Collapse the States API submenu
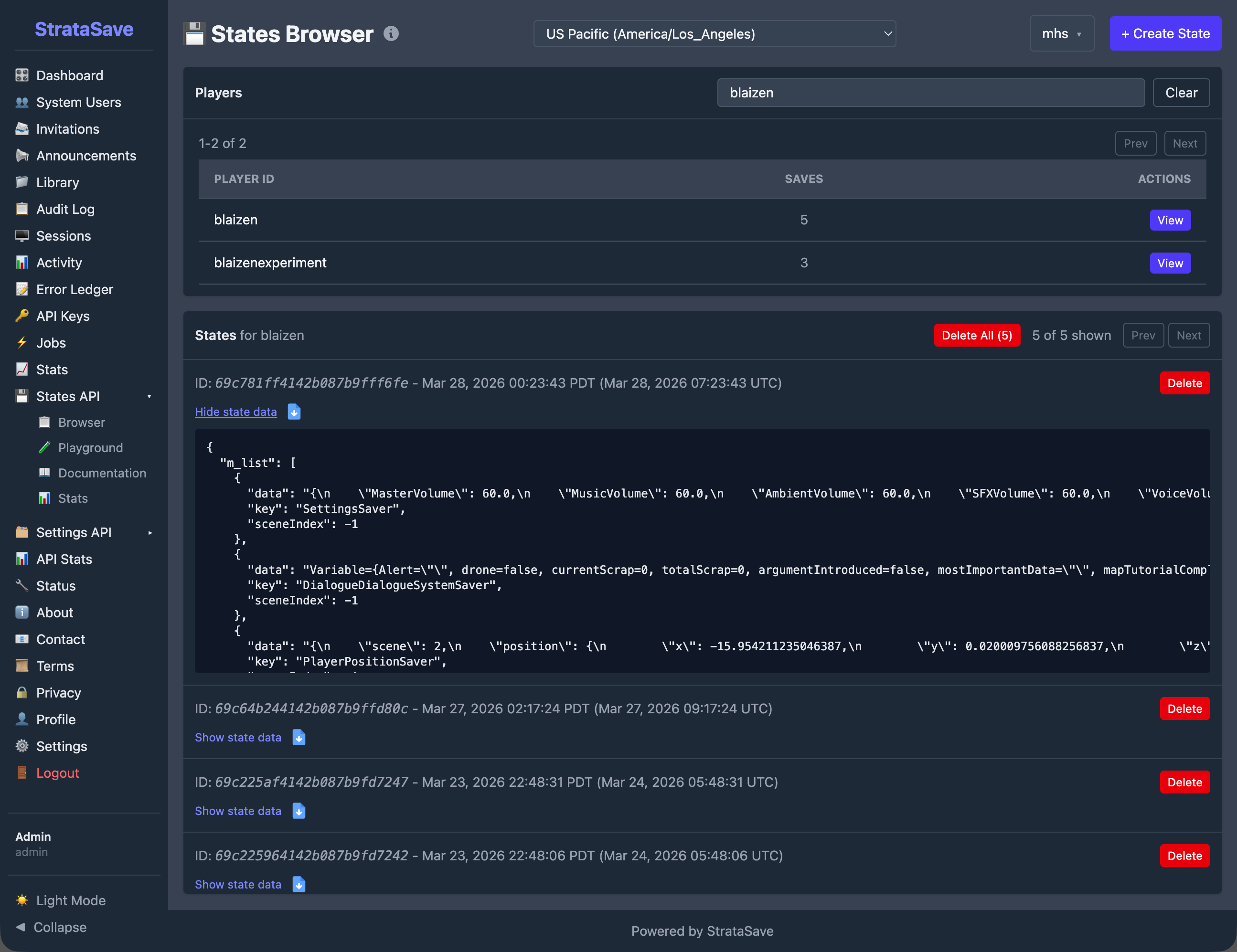The image size is (1237, 952). pos(149,396)
